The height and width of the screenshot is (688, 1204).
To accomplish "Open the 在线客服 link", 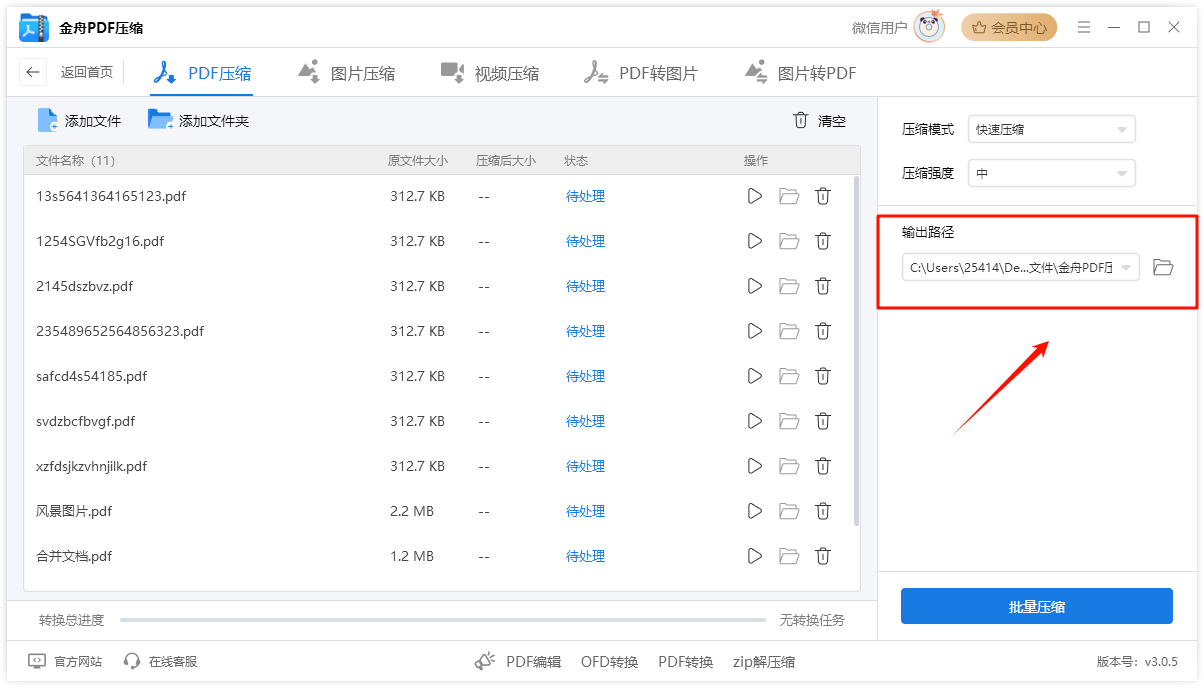I will coord(160,661).
